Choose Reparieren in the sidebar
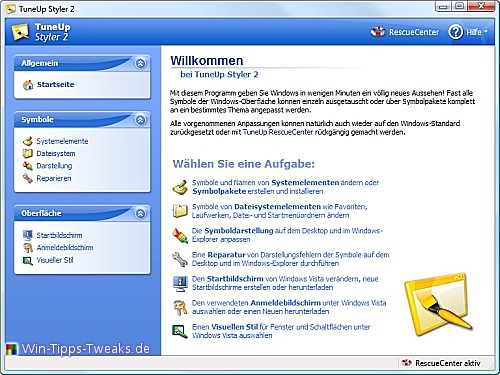The width and height of the screenshot is (500, 375). pos(54,178)
